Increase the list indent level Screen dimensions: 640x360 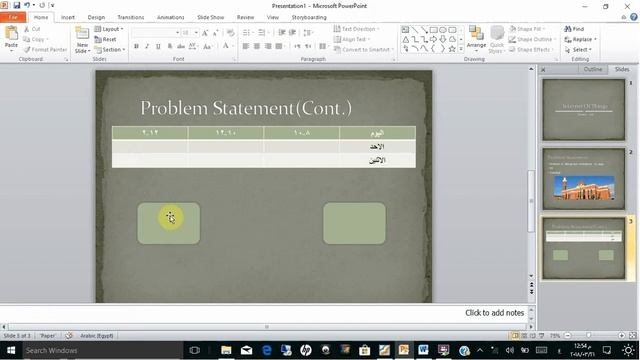[x=293, y=33]
